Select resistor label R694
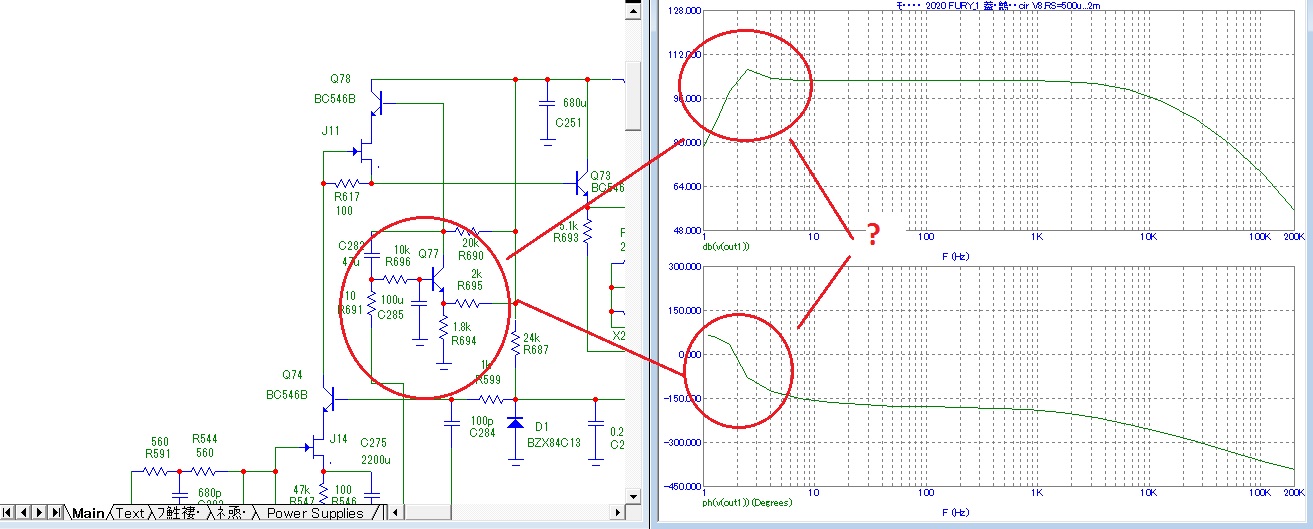 (x=463, y=341)
